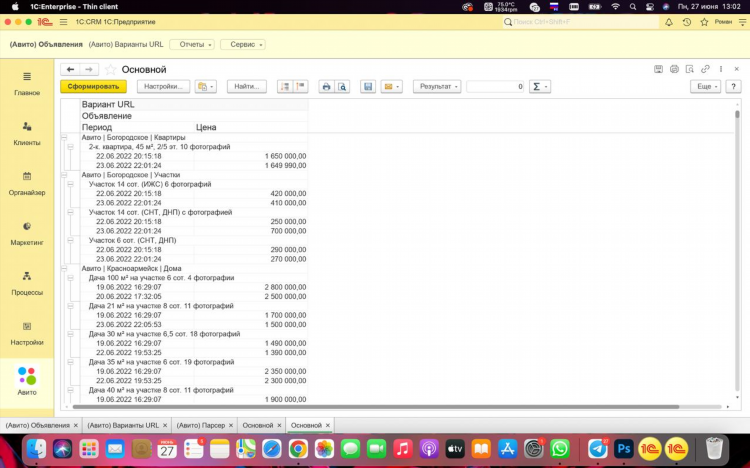Open (Авито) Варианты URL in section panel

(126, 45)
